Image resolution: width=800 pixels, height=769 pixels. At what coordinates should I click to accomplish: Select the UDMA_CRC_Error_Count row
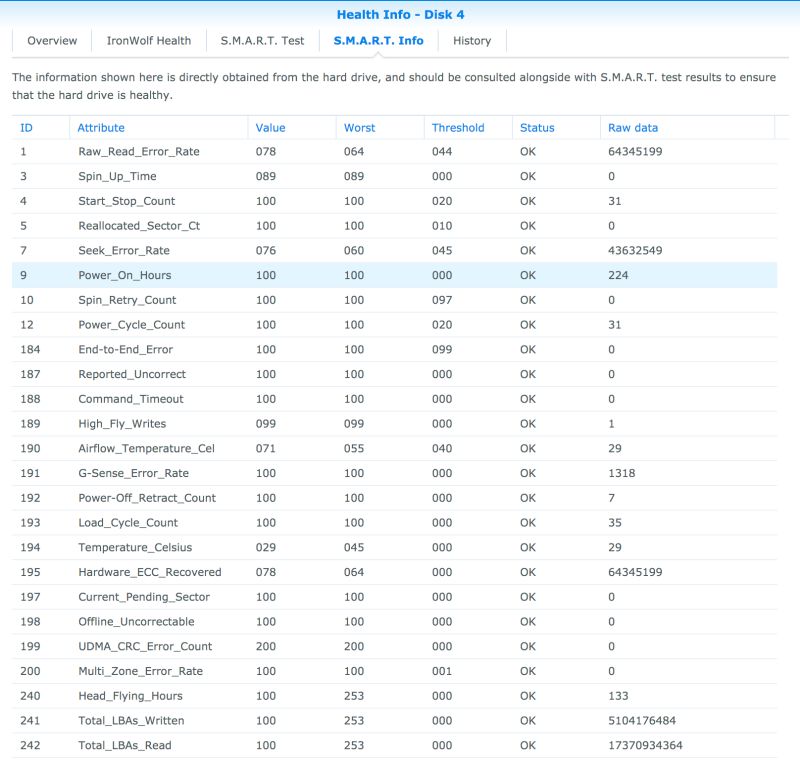[x=394, y=647]
